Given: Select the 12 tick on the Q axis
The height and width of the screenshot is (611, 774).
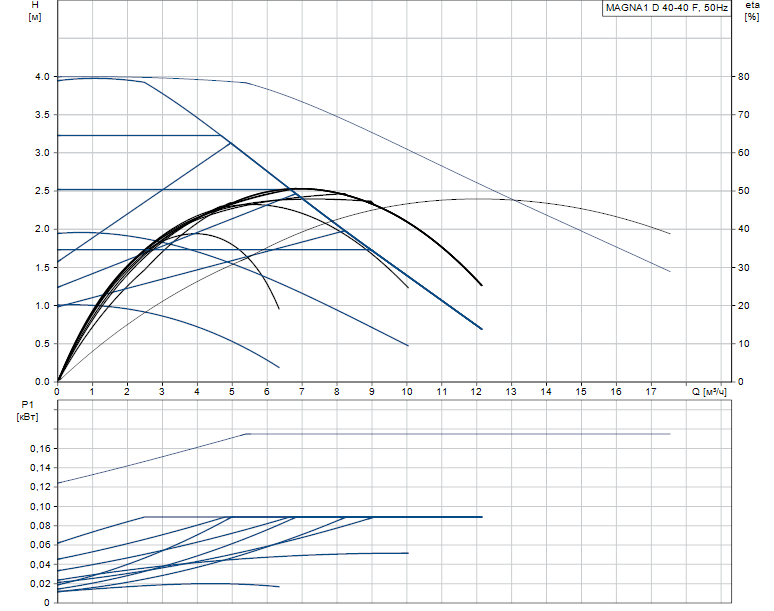Looking at the screenshot, I should pos(476,391).
